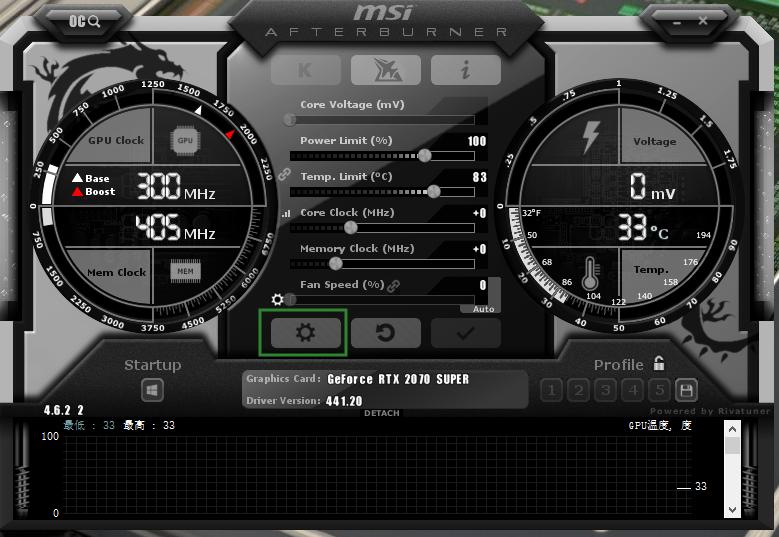Click the Boost clock red triangle legend
The height and width of the screenshot is (537, 779).
tap(78, 192)
